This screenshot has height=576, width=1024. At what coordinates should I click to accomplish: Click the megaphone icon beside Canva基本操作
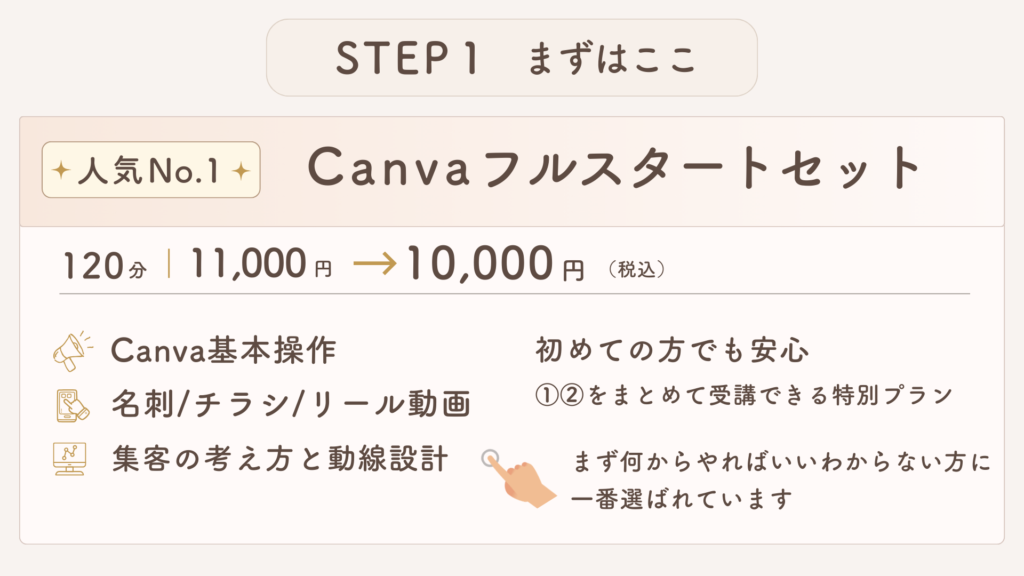(x=71, y=351)
